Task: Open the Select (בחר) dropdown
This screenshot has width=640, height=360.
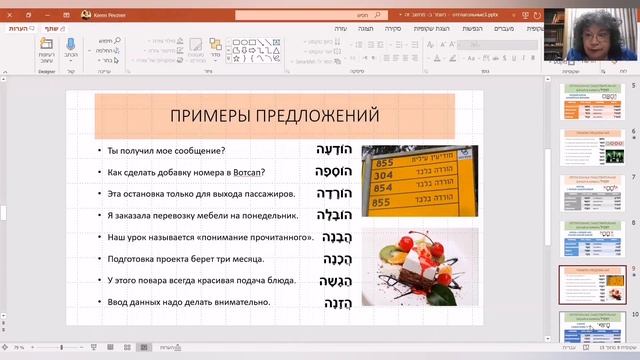Action: pos(109,60)
